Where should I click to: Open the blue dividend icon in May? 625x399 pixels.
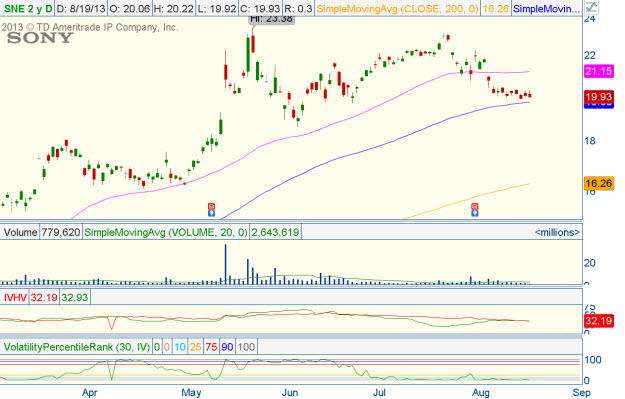211,213
